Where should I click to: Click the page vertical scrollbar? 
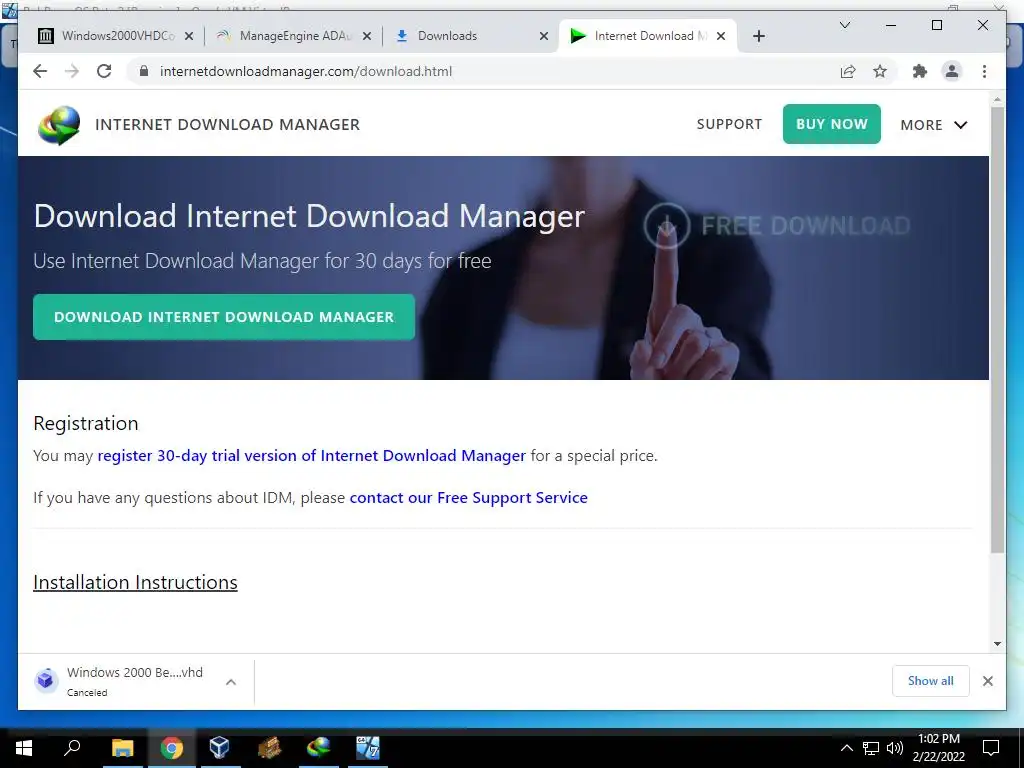997,330
